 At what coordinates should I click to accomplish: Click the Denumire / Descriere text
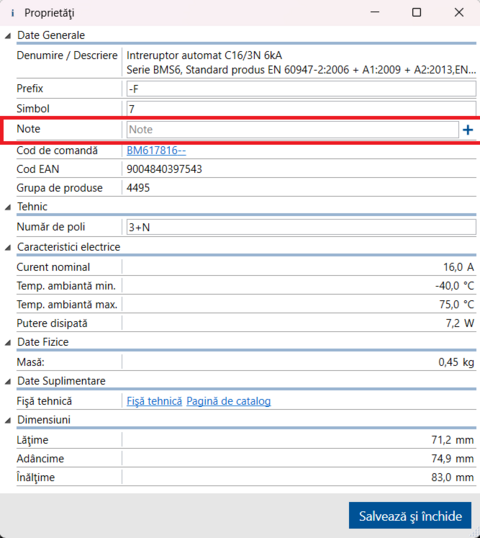(x=67, y=55)
